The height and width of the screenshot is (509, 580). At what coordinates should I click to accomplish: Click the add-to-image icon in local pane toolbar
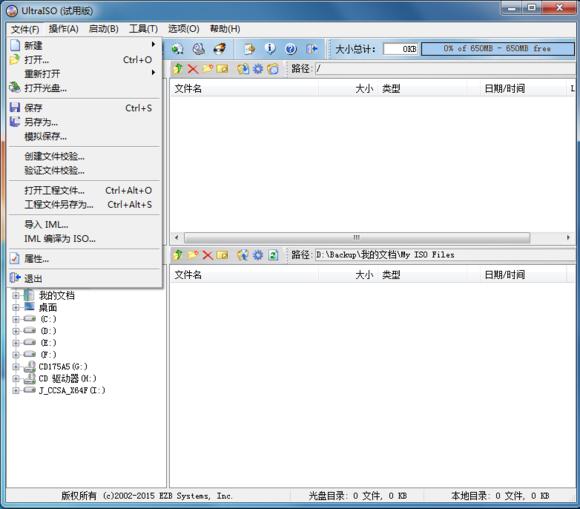[243, 255]
